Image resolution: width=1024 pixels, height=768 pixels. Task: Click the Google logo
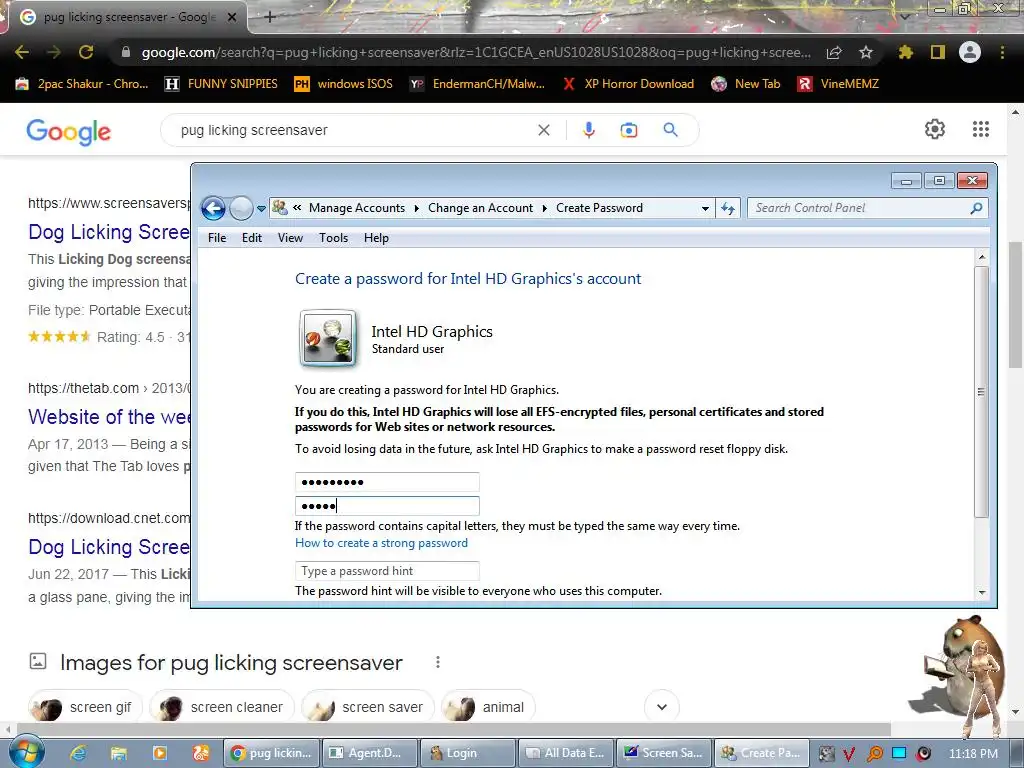(x=69, y=131)
